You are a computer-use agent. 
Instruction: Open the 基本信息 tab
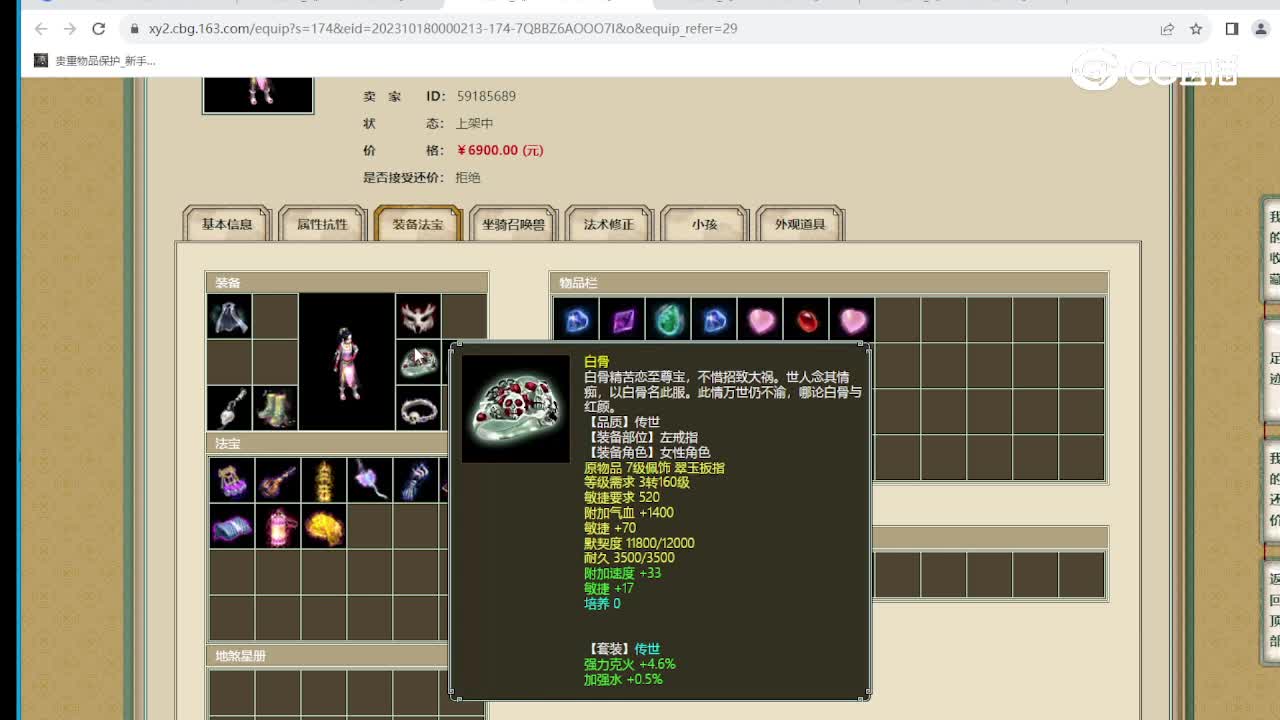[227, 224]
